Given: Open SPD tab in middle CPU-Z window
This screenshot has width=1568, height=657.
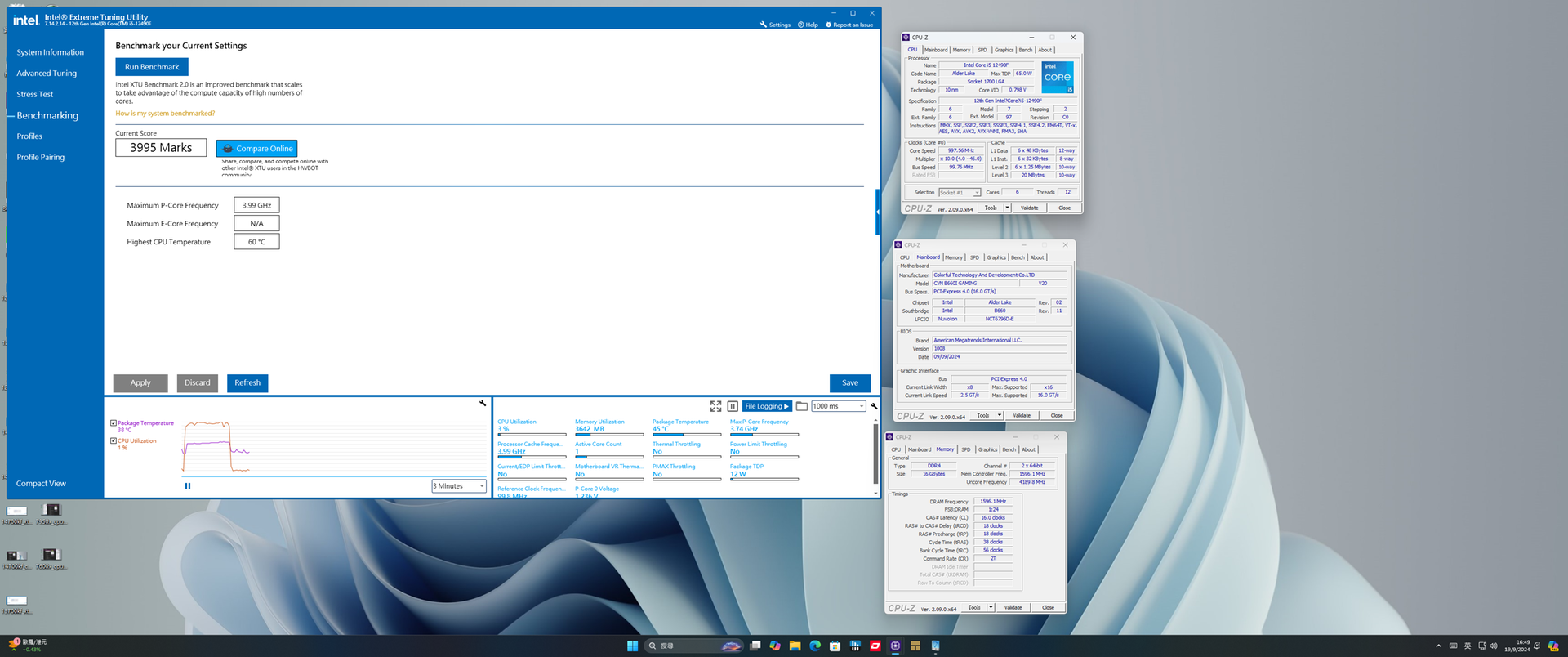Looking at the screenshot, I should coord(974,257).
